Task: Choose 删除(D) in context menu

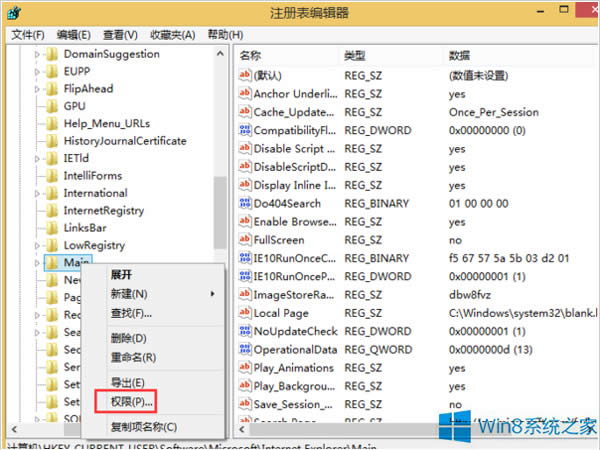Action: click(x=129, y=338)
